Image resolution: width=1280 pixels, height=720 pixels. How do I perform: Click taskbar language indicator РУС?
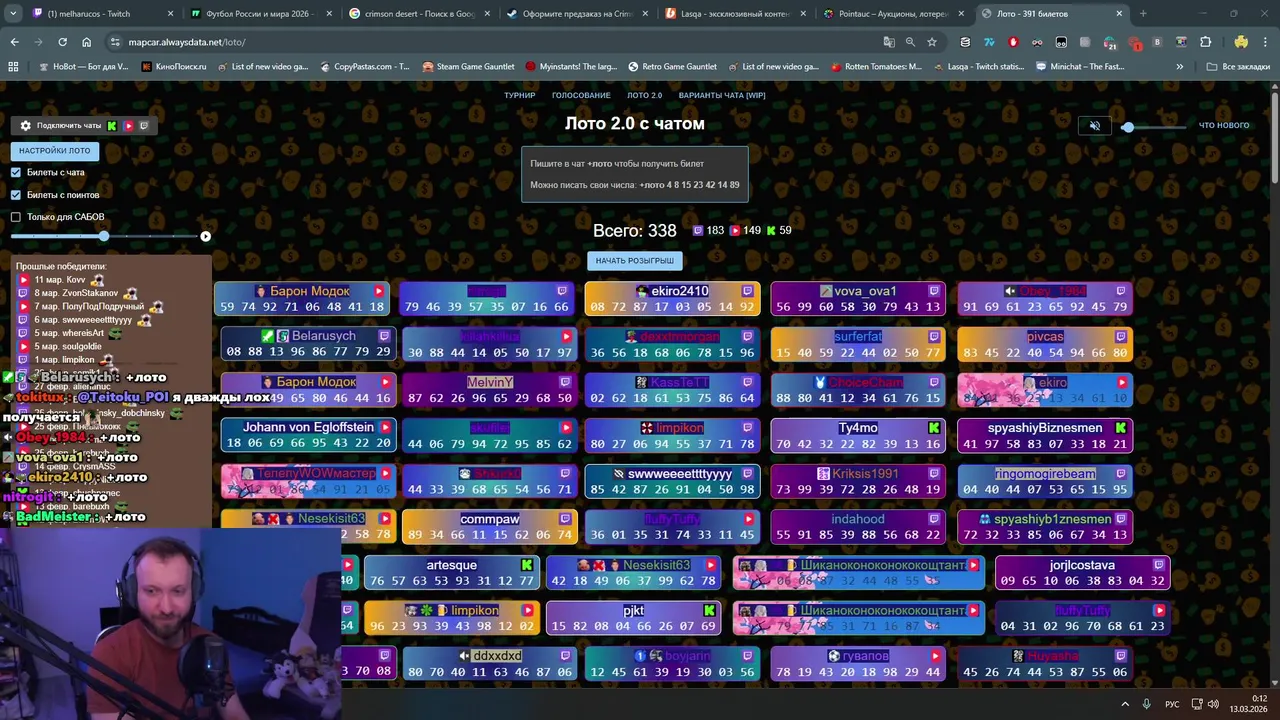click(1172, 704)
